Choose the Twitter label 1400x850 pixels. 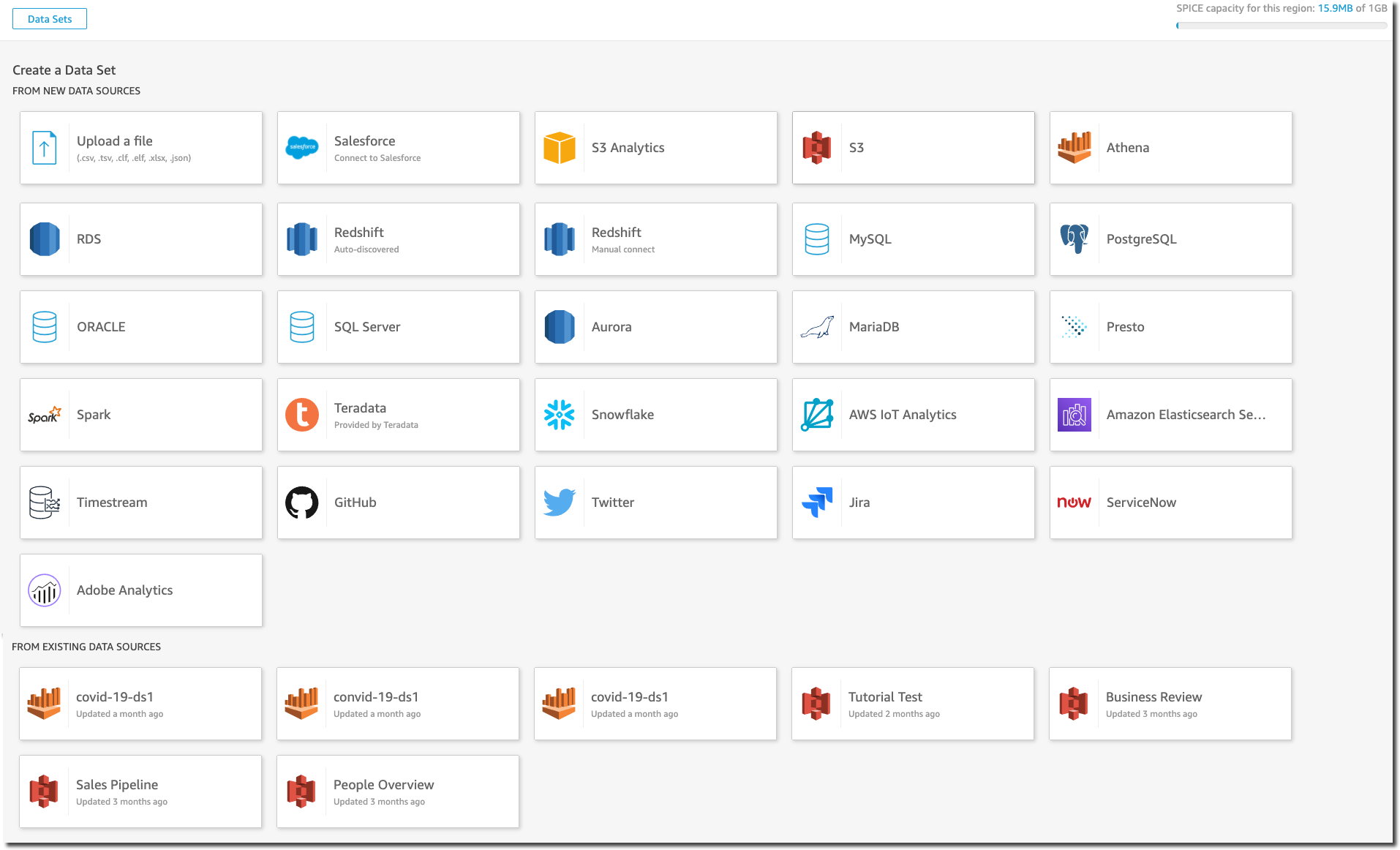(613, 503)
